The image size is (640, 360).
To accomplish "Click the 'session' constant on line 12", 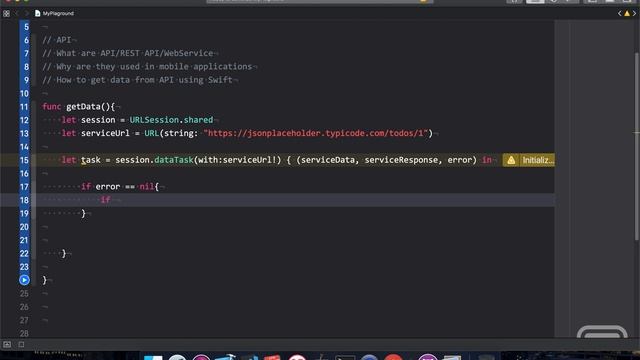I will (x=98, y=120).
